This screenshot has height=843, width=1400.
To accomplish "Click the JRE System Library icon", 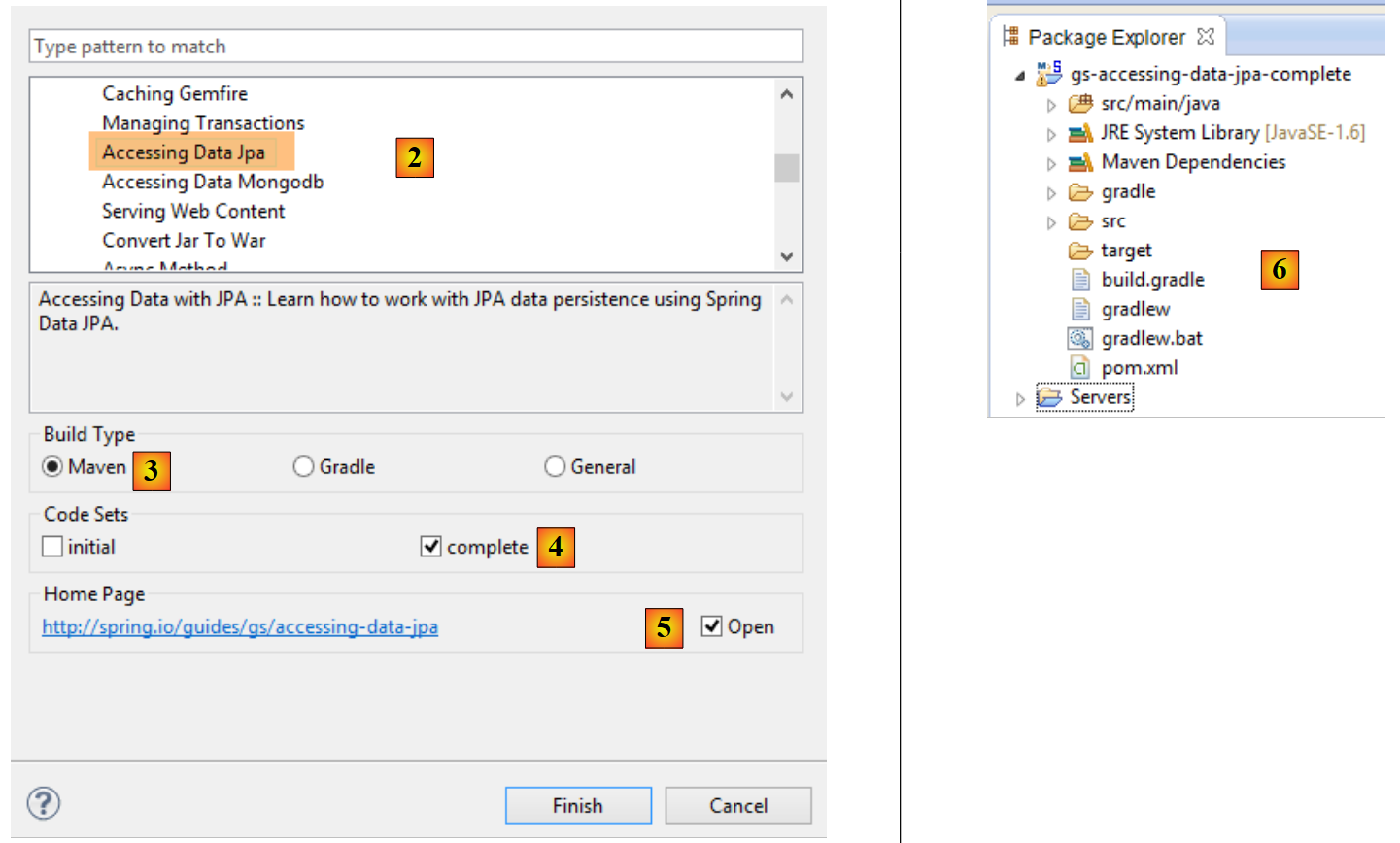I will (x=1080, y=133).
